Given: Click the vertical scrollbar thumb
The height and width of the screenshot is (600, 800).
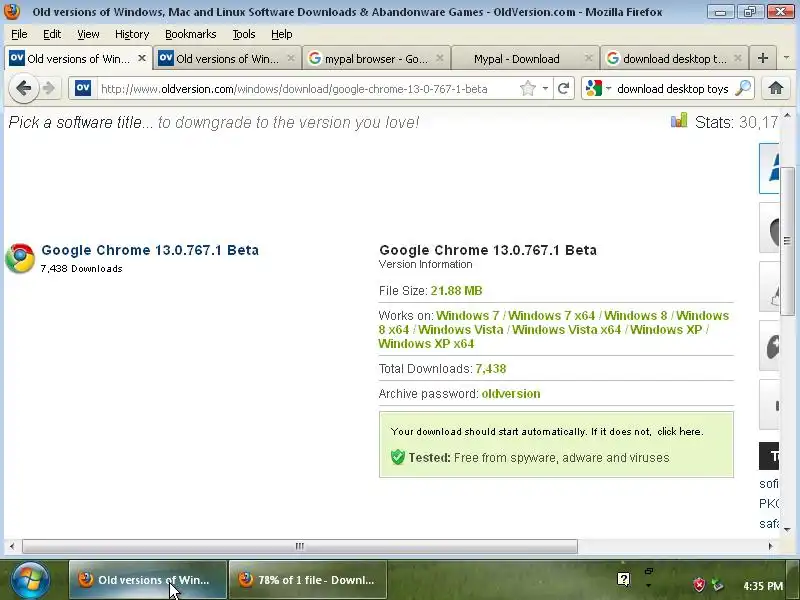Looking at the screenshot, I should pos(787,241).
